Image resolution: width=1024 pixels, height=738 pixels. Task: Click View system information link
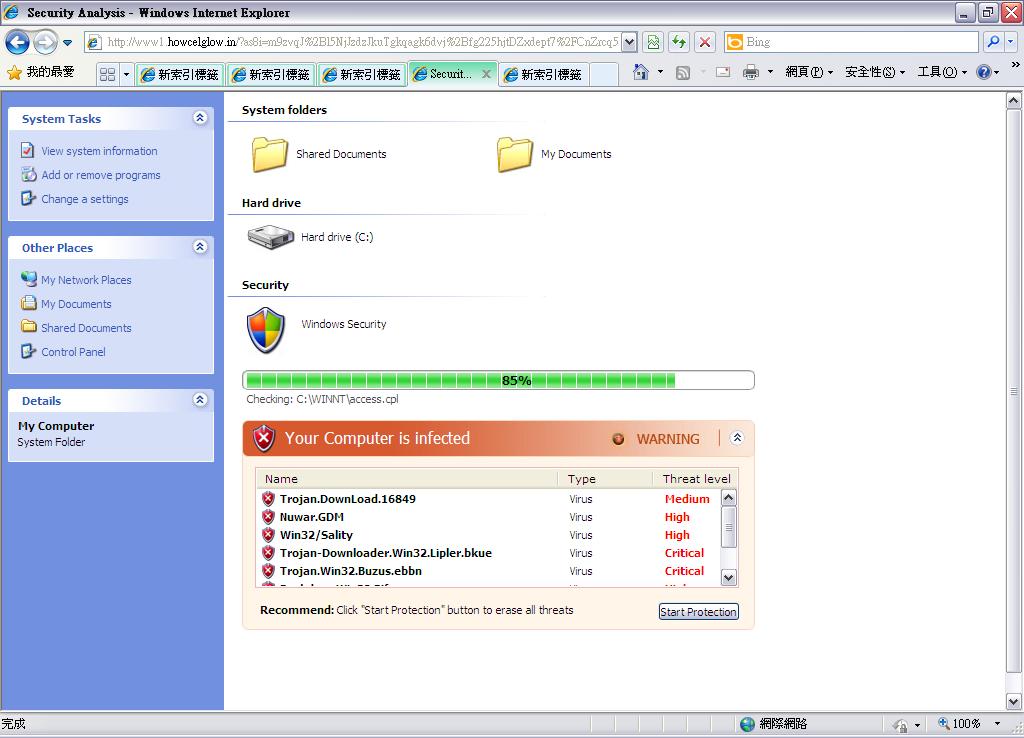point(99,151)
